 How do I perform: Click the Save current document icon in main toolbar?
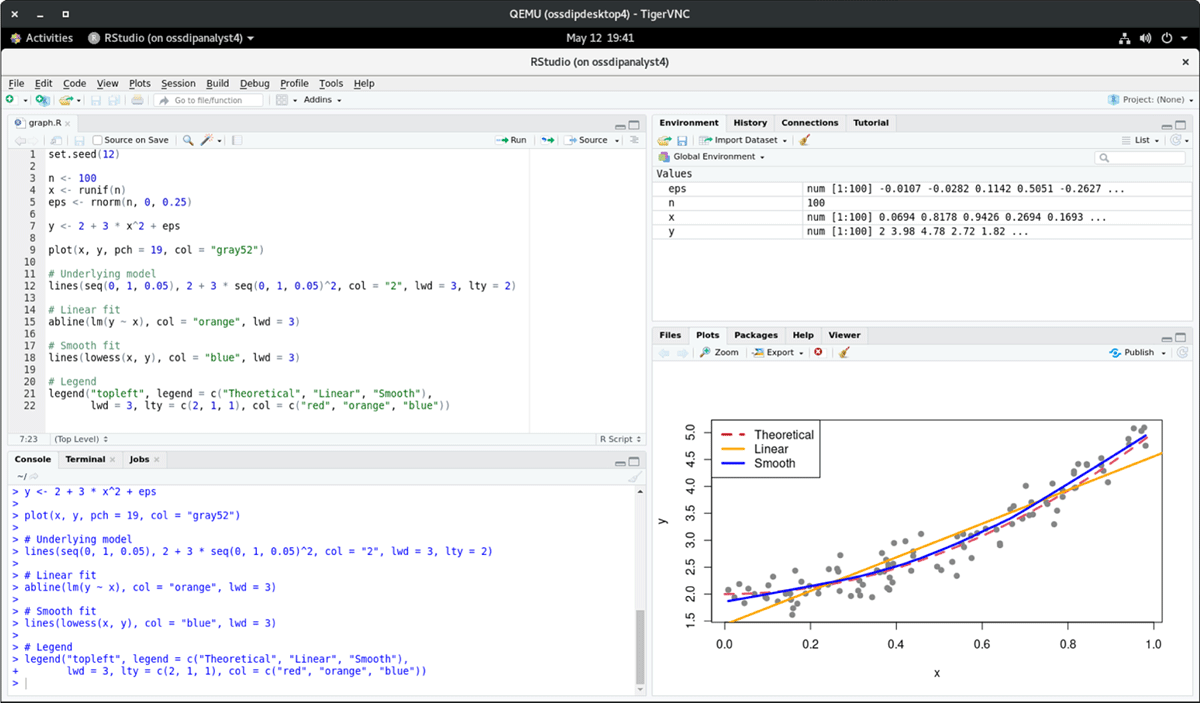coord(96,100)
